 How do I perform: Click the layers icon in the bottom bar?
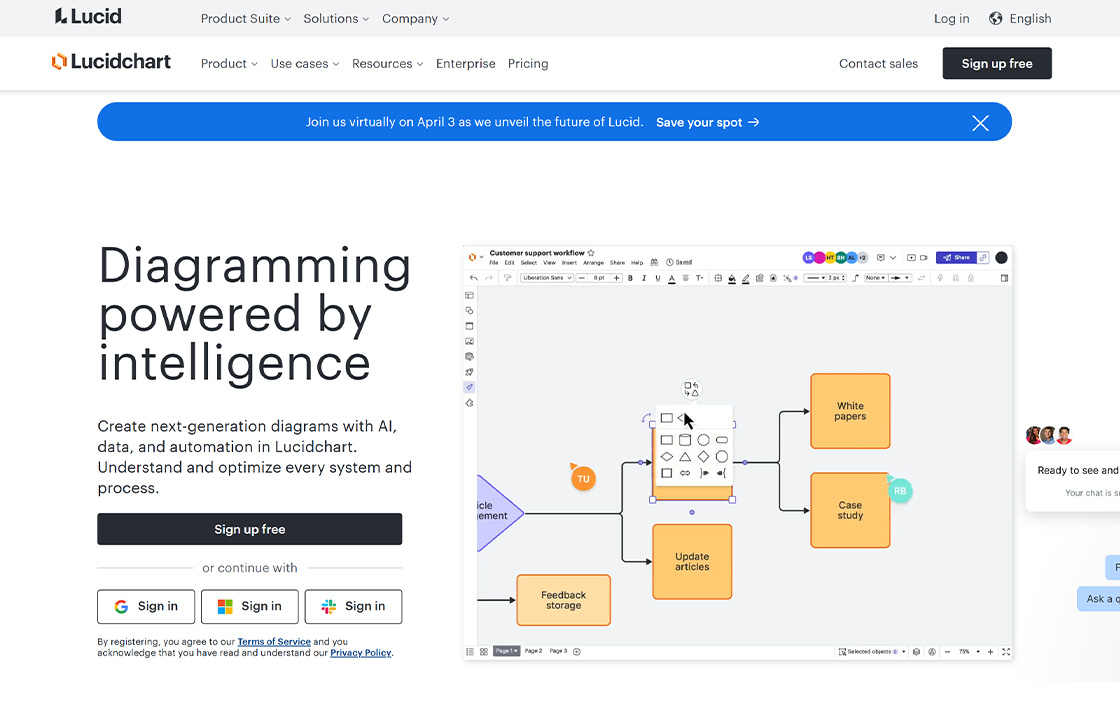[916, 651]
